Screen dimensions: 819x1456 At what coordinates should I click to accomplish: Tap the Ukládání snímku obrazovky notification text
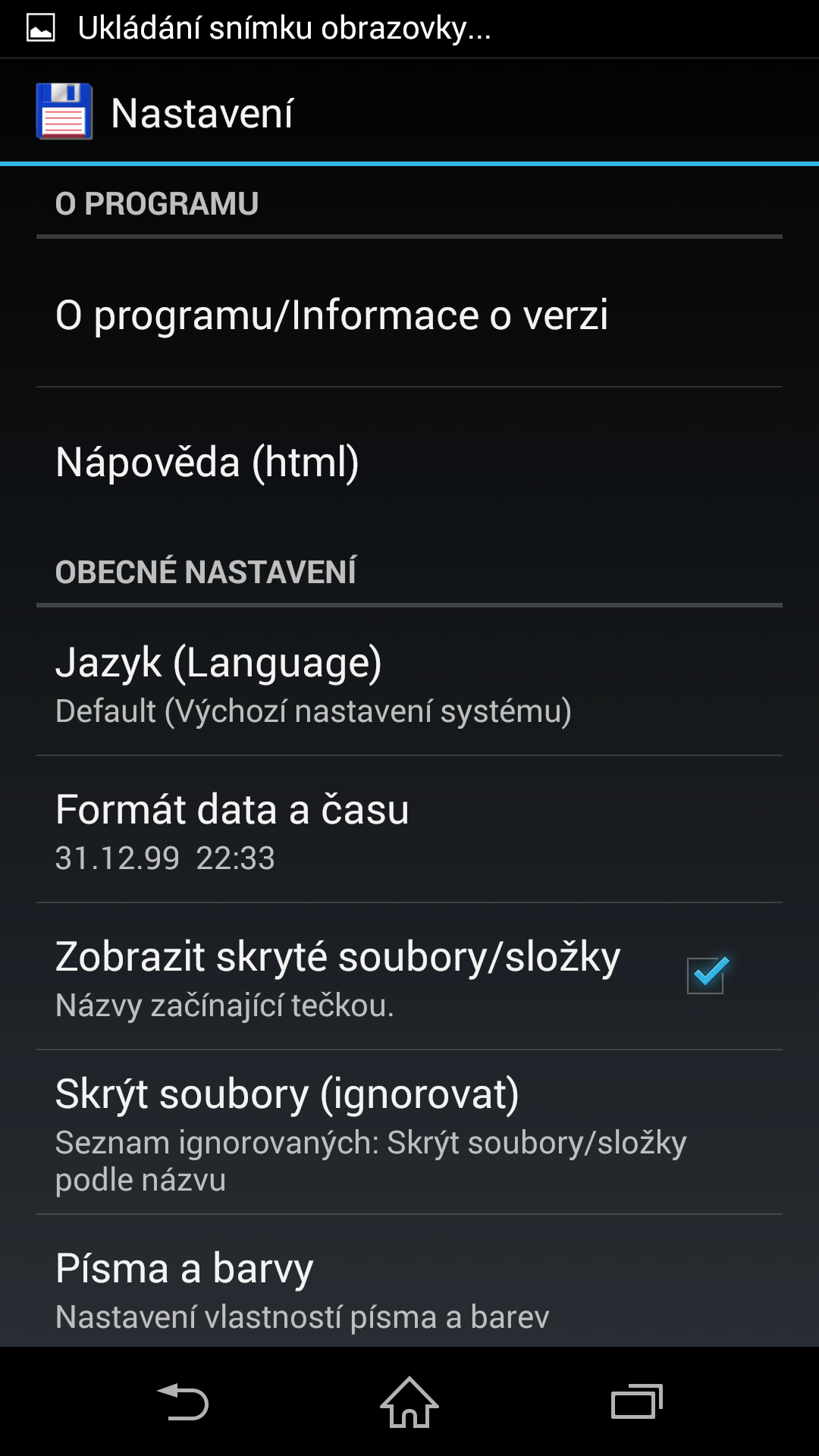284,29
